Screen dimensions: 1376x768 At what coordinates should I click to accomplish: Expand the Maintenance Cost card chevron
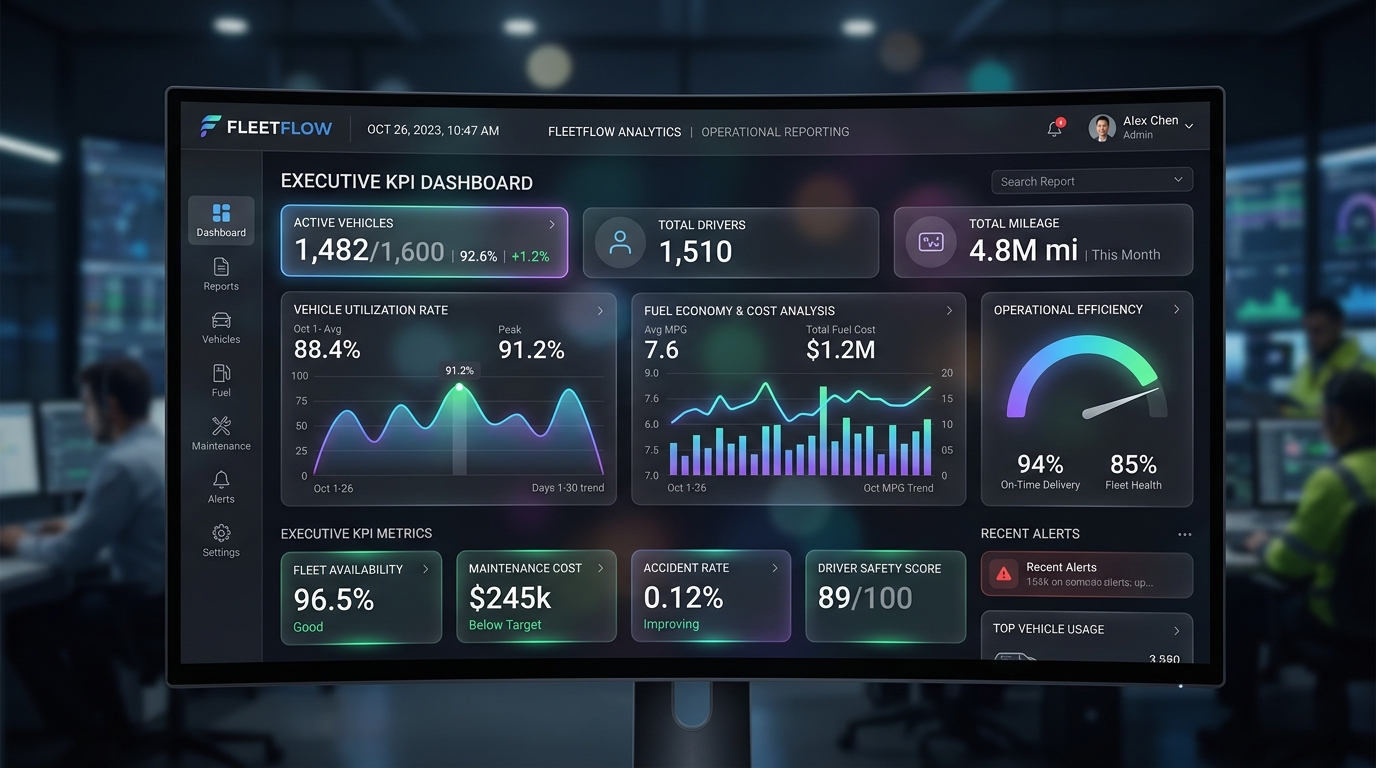point(600,568)
